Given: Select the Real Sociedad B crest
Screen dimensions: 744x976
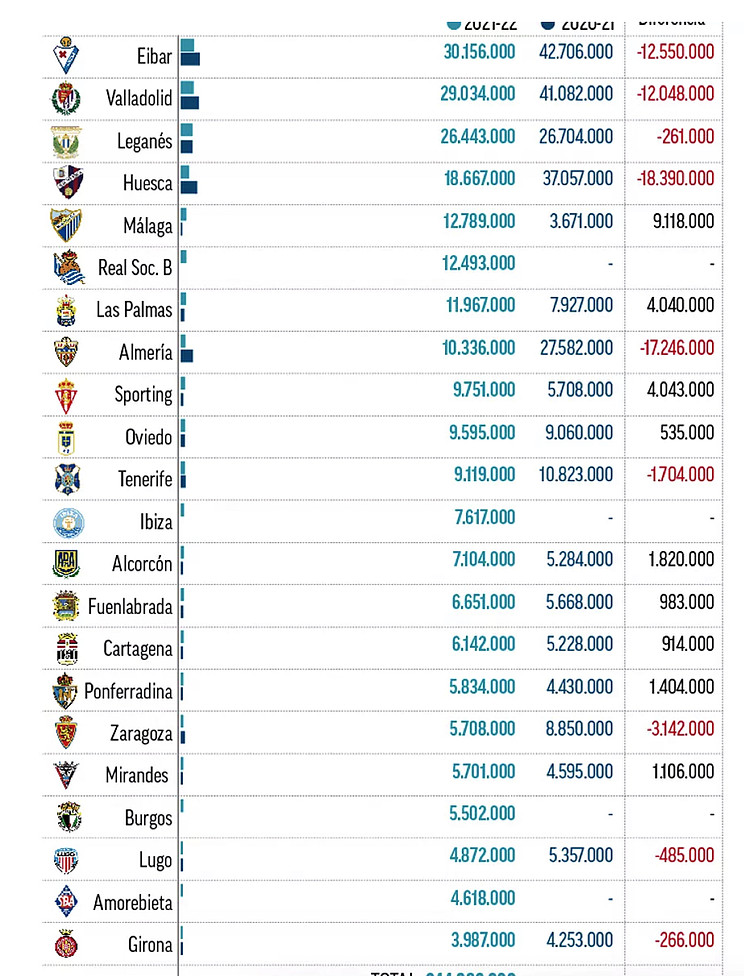Looking at the screenshot, I should 68,267.
